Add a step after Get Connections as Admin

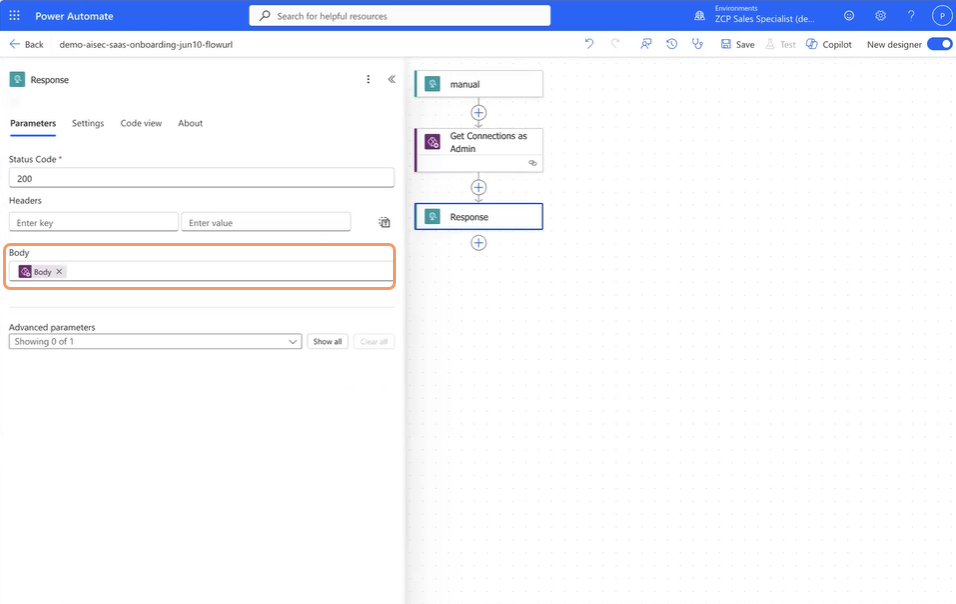click(479, 188)
